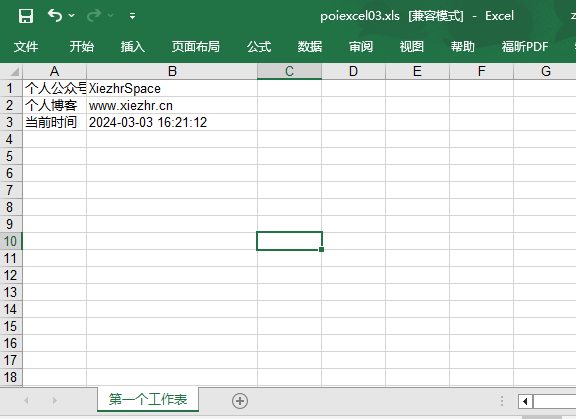The image size is (576, 419).
Task: Click the Undo arrow icon
Action: (x=55, y=15)
